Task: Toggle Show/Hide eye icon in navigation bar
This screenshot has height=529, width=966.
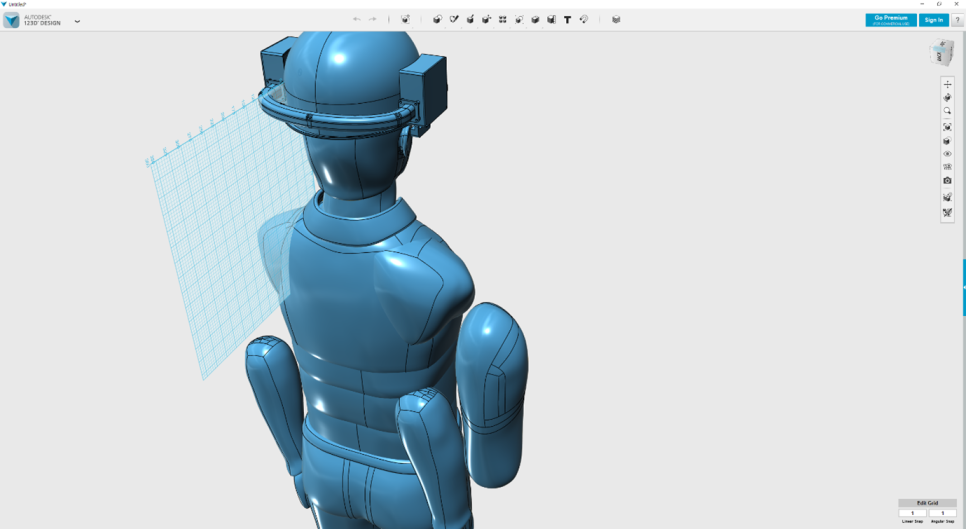Action: (x=947, y=154)
